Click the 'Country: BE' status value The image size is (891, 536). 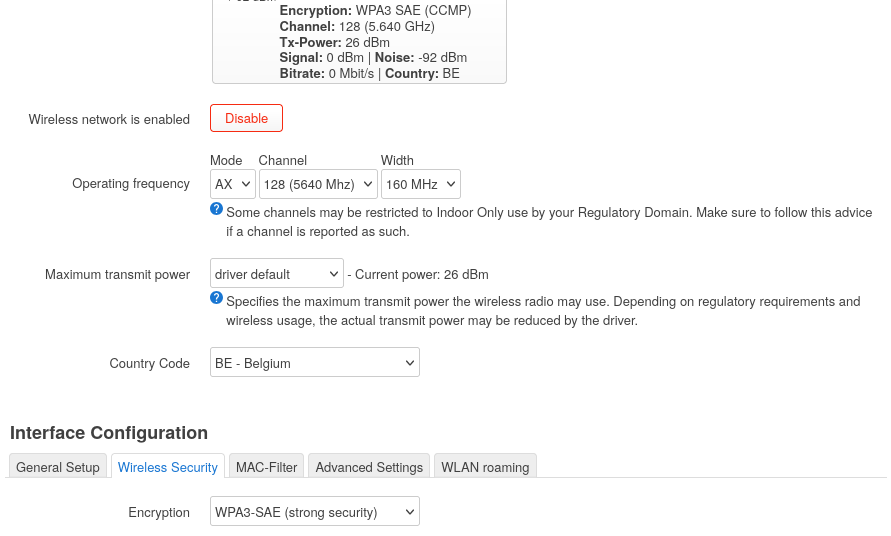[422, 74]
